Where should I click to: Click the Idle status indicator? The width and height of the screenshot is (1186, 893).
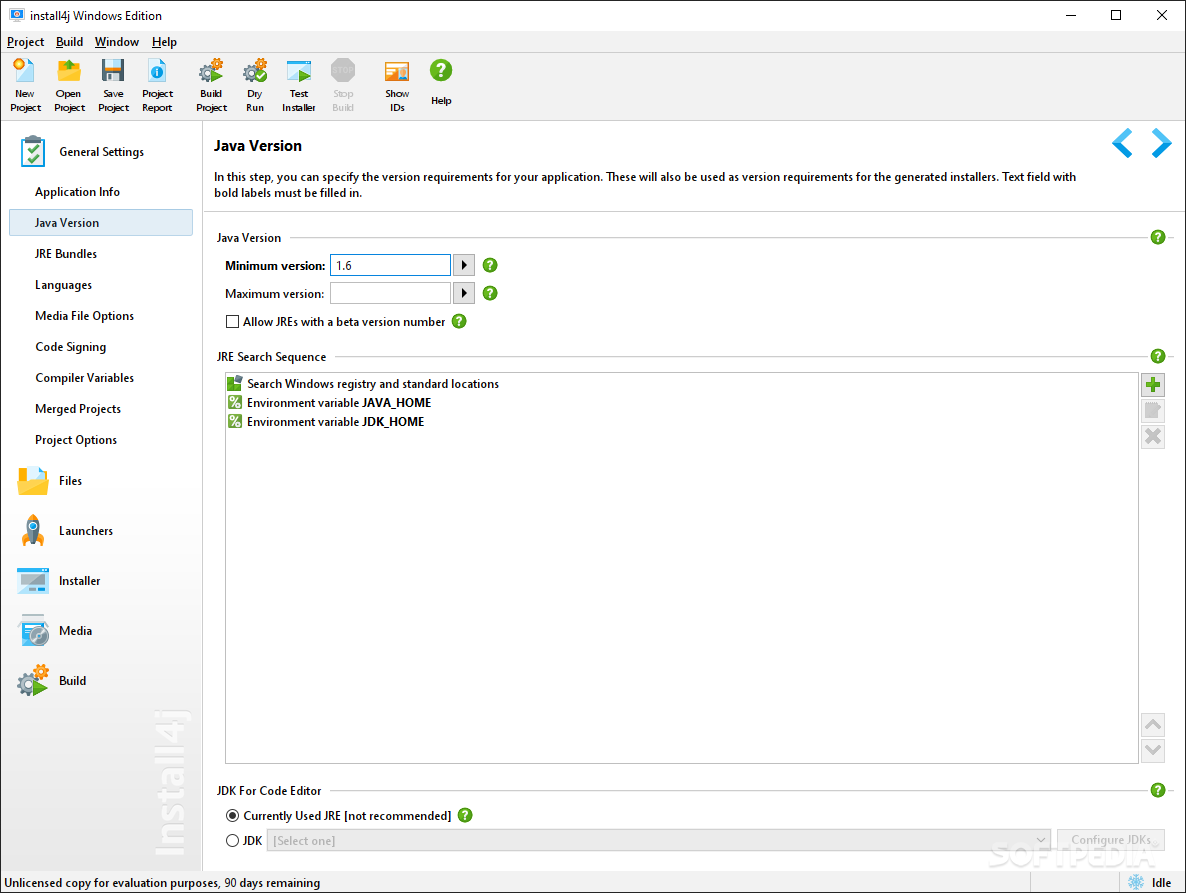[x=1150, y=882]
